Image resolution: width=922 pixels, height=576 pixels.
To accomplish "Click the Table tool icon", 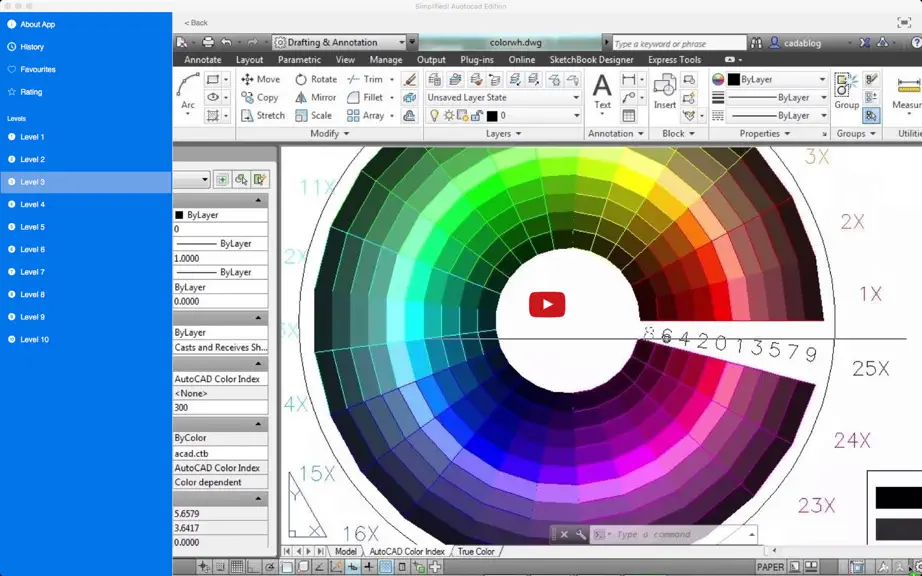I will [x=629, y=116].
